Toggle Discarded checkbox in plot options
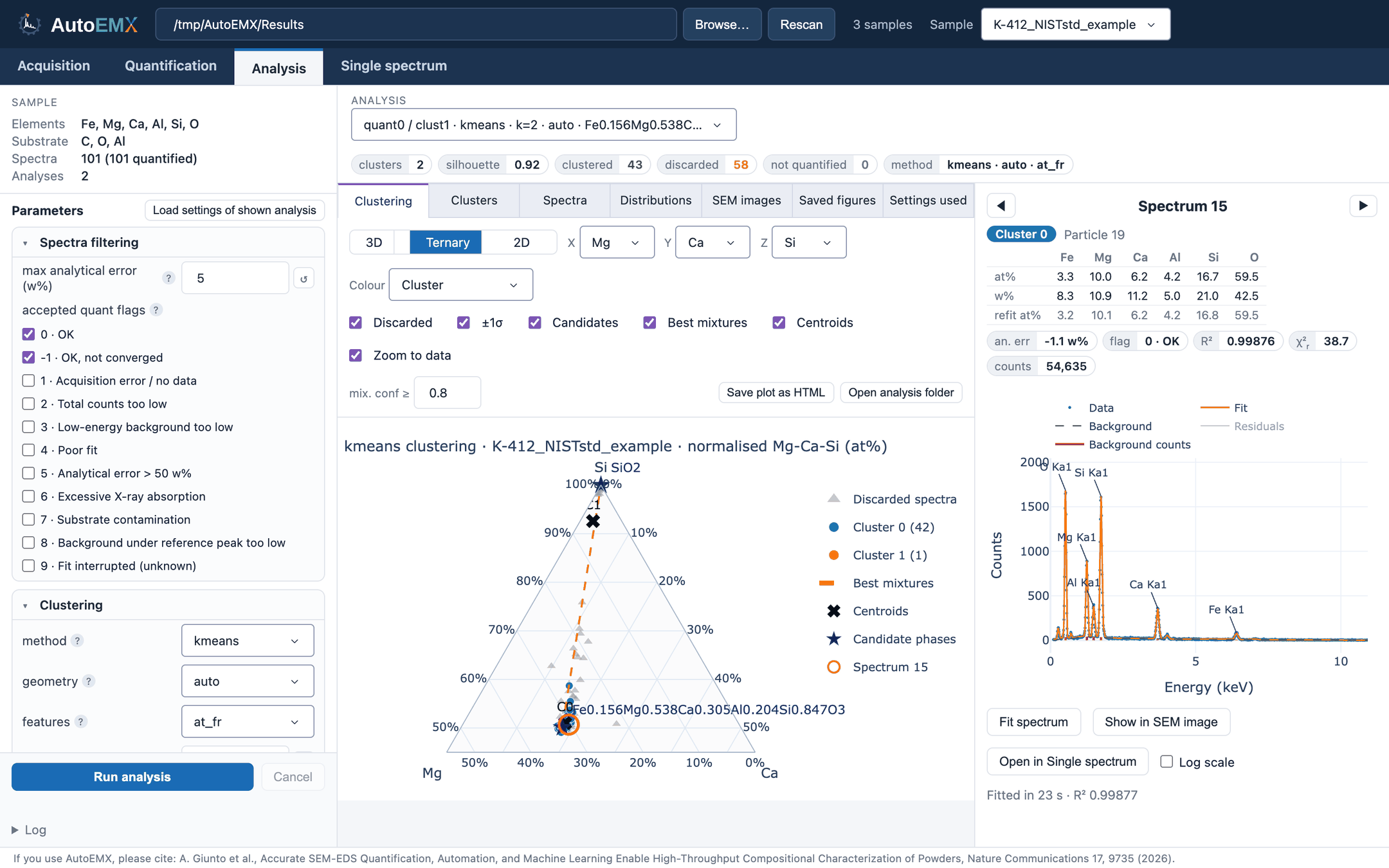Screen dimensions: 1389x868 point(356,323)
